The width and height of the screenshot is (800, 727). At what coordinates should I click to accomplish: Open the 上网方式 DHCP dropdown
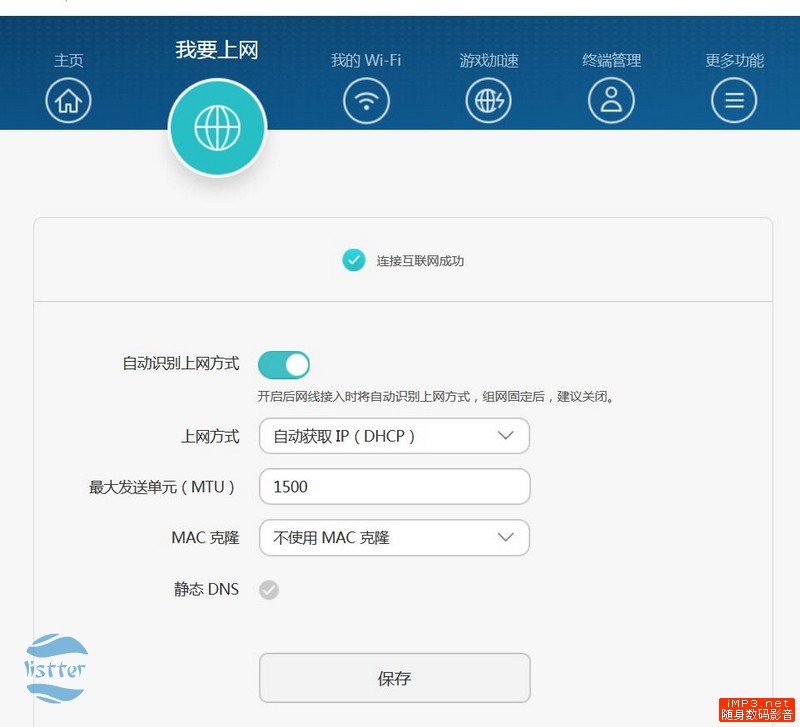pos(394,436)
